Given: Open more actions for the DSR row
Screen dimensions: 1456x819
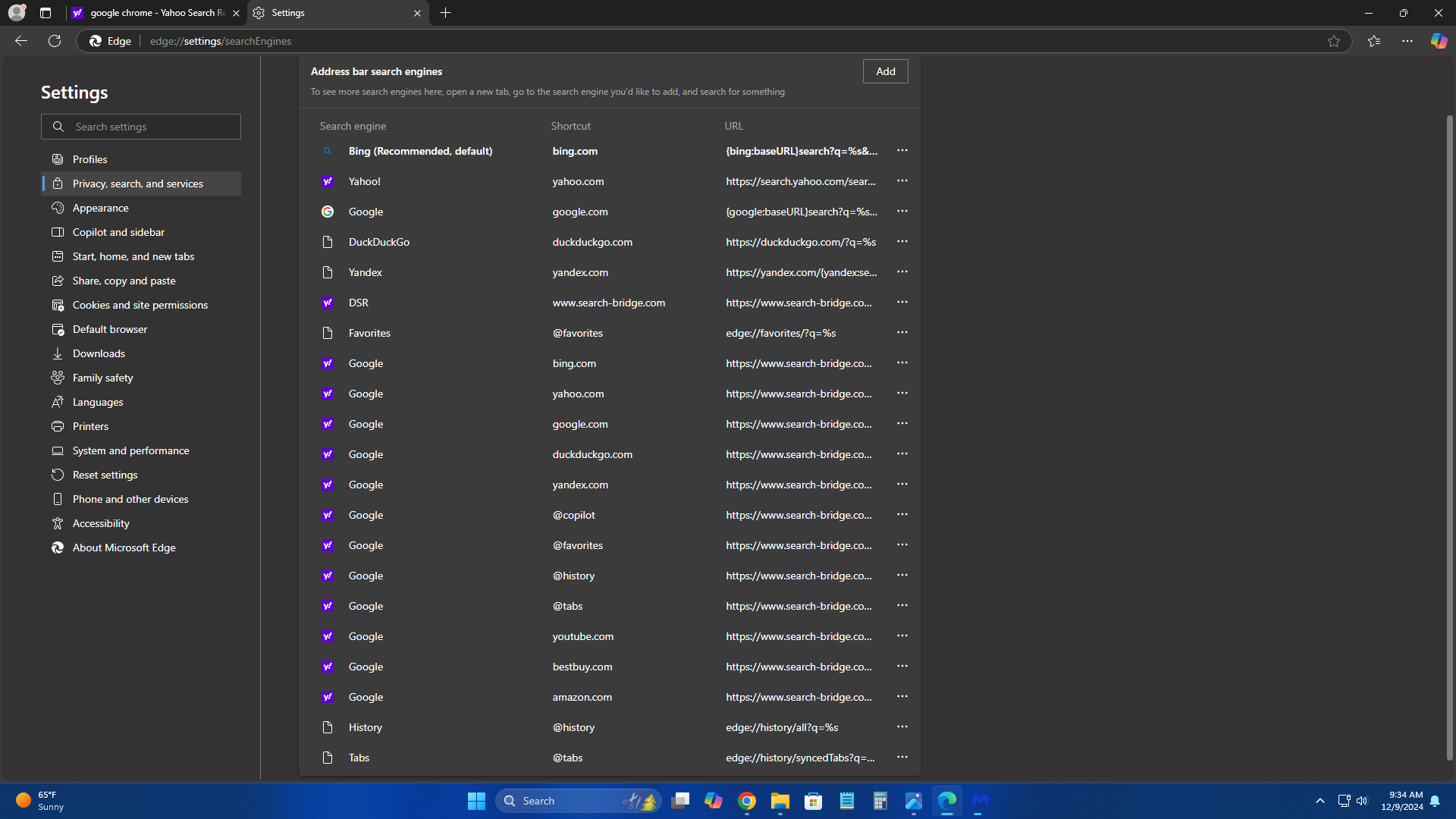Looking at the screenshot, I should click(902, 302).
